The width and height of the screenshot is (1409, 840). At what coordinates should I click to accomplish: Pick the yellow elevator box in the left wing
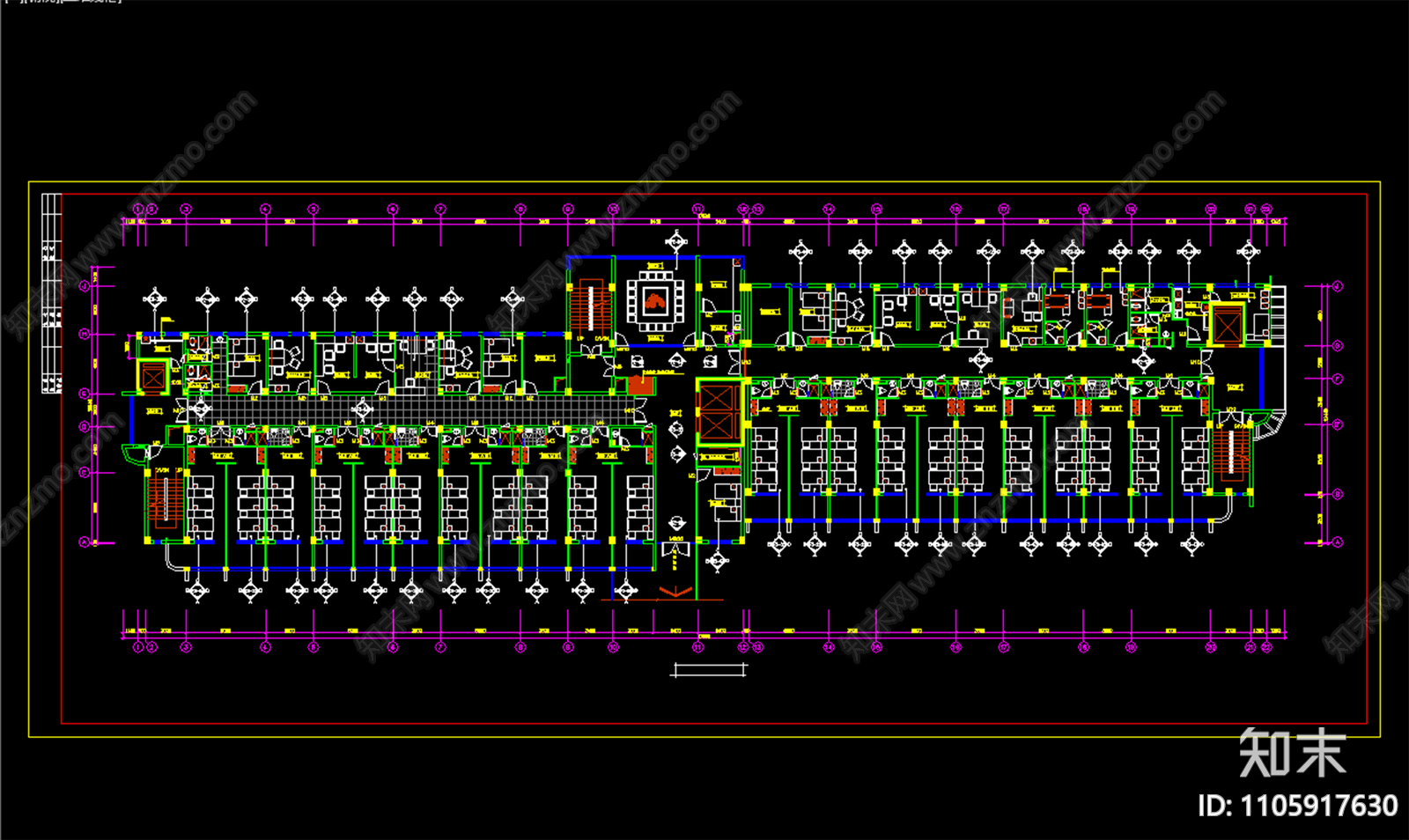coord(153,378)
